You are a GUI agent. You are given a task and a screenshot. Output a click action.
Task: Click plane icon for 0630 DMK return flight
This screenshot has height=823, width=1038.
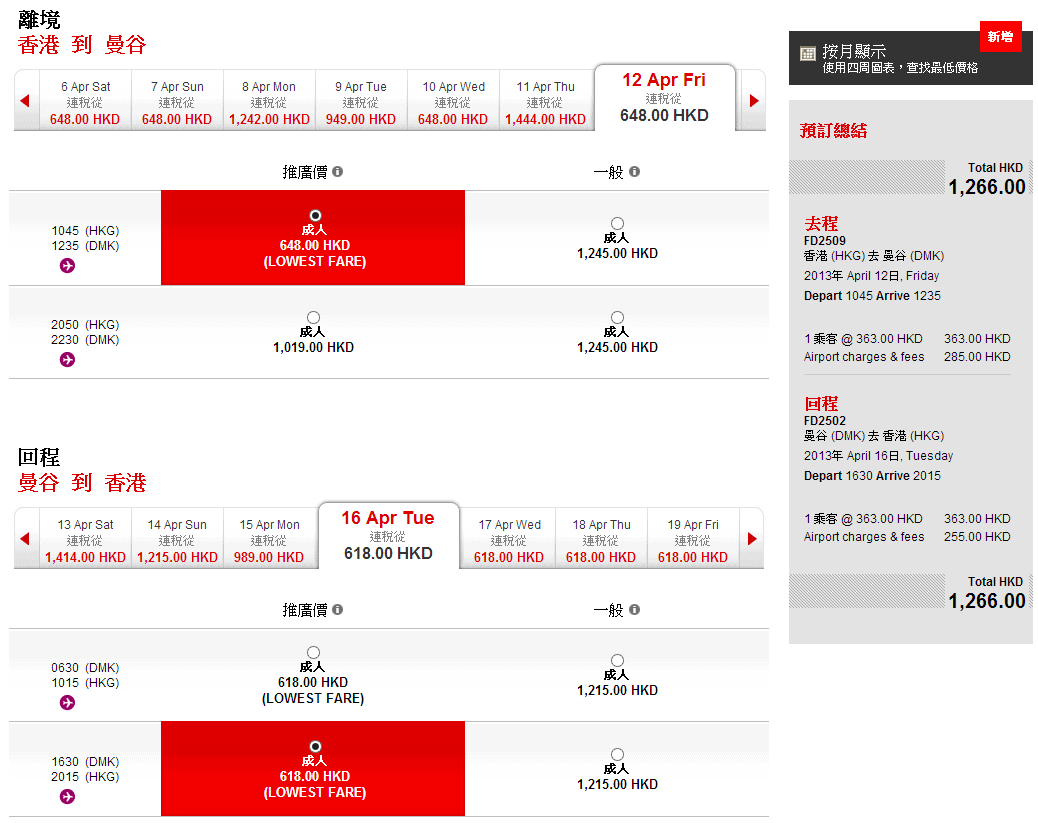pyautogui.click(x=67, y=702)
